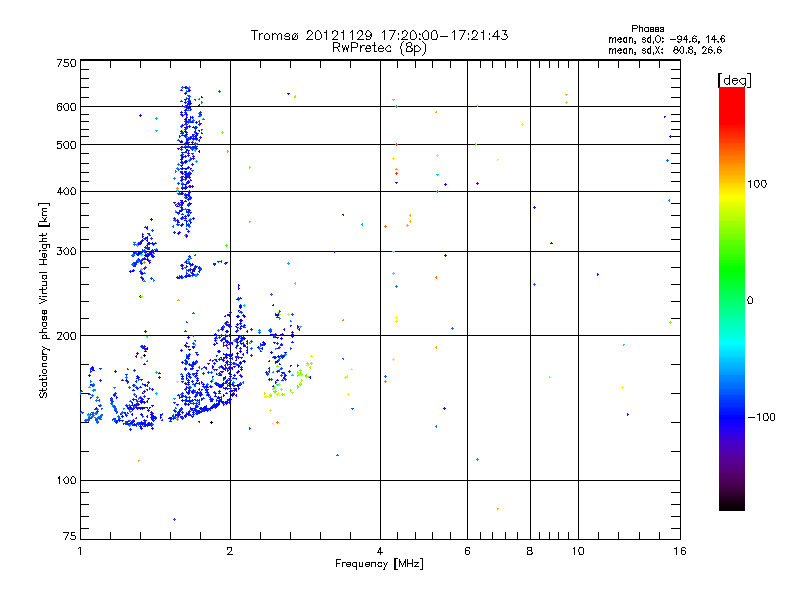Click y-axis tick label "300"

[66, 252]
